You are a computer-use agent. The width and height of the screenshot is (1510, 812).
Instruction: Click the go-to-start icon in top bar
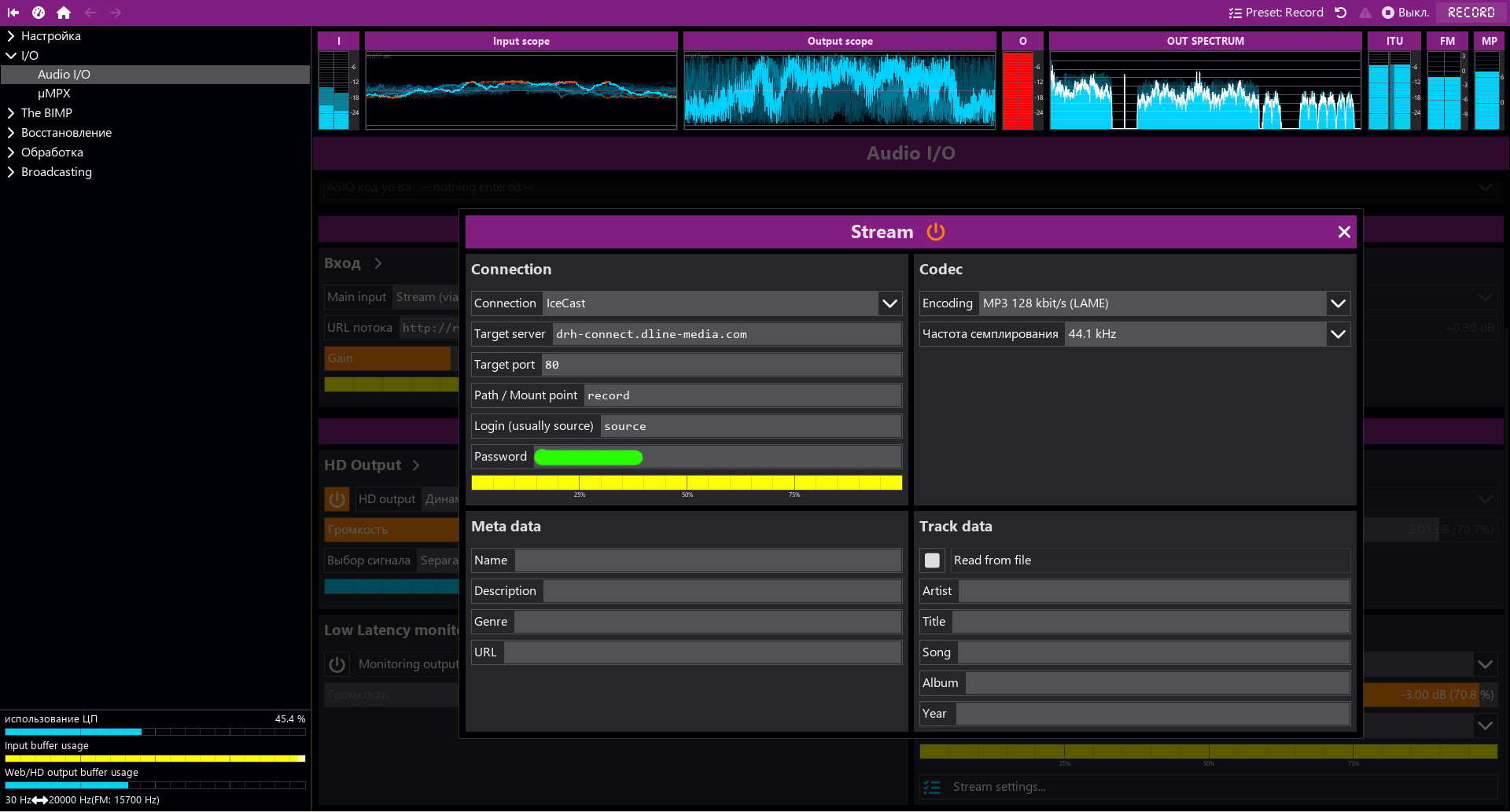13,13
